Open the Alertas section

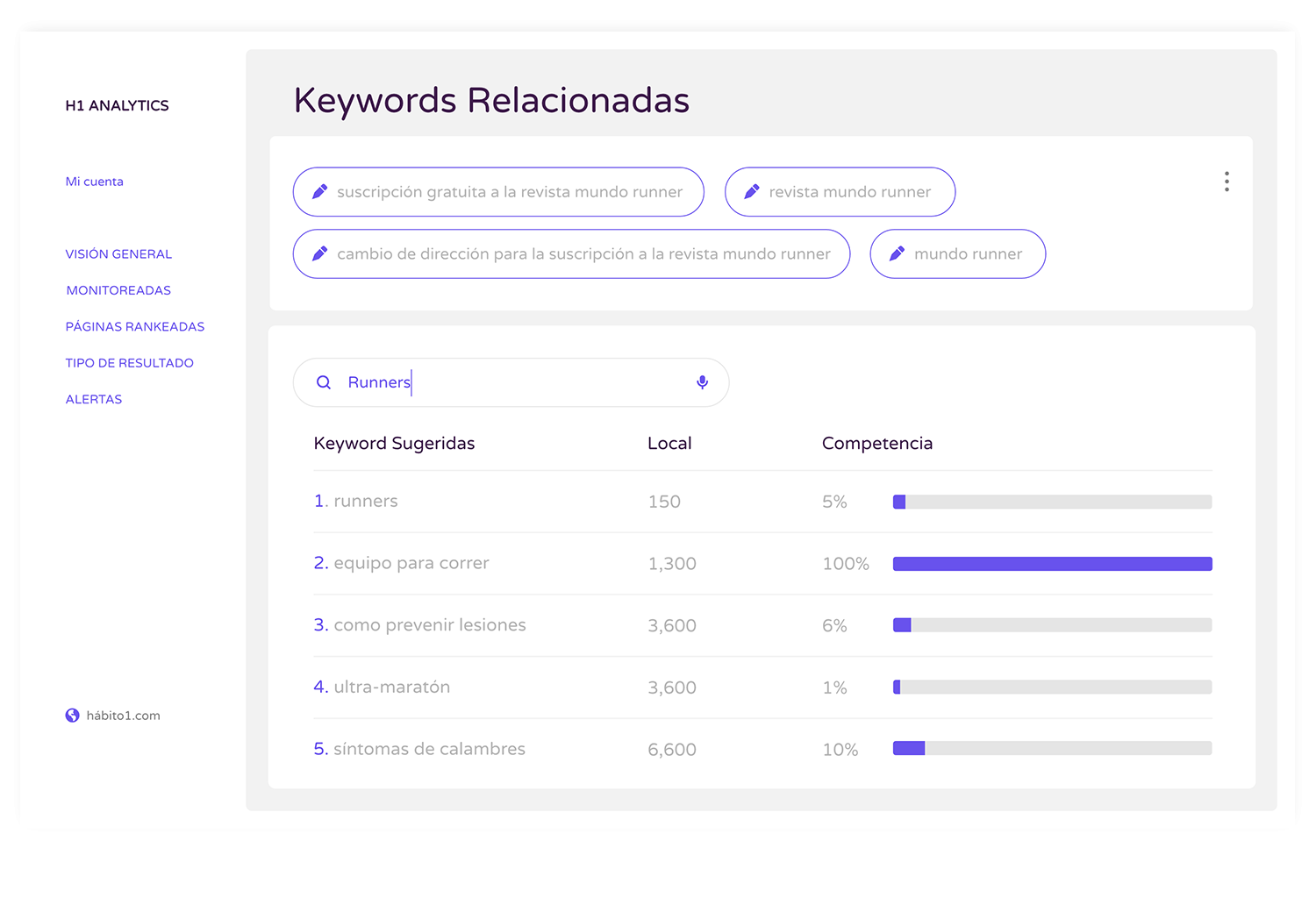click(94, 399)
